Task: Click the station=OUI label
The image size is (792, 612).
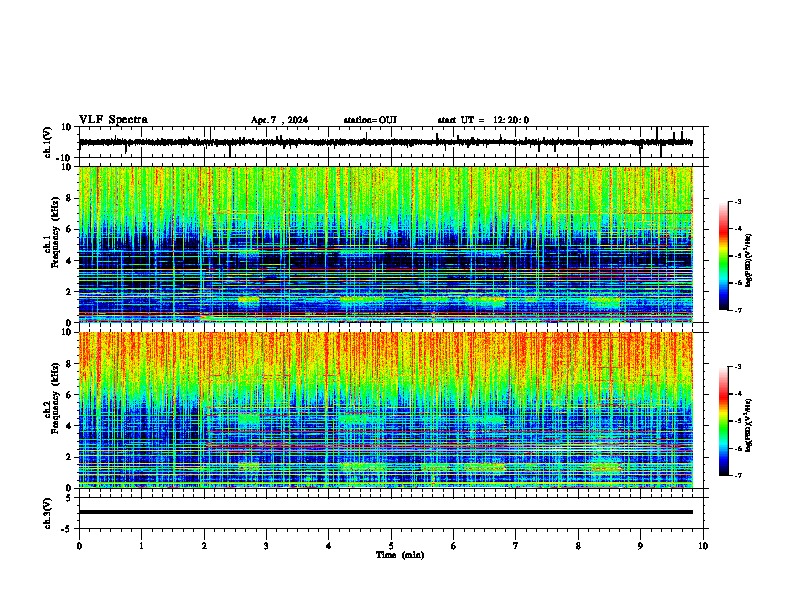Action: pyautogui.click(x=370, y=120)
